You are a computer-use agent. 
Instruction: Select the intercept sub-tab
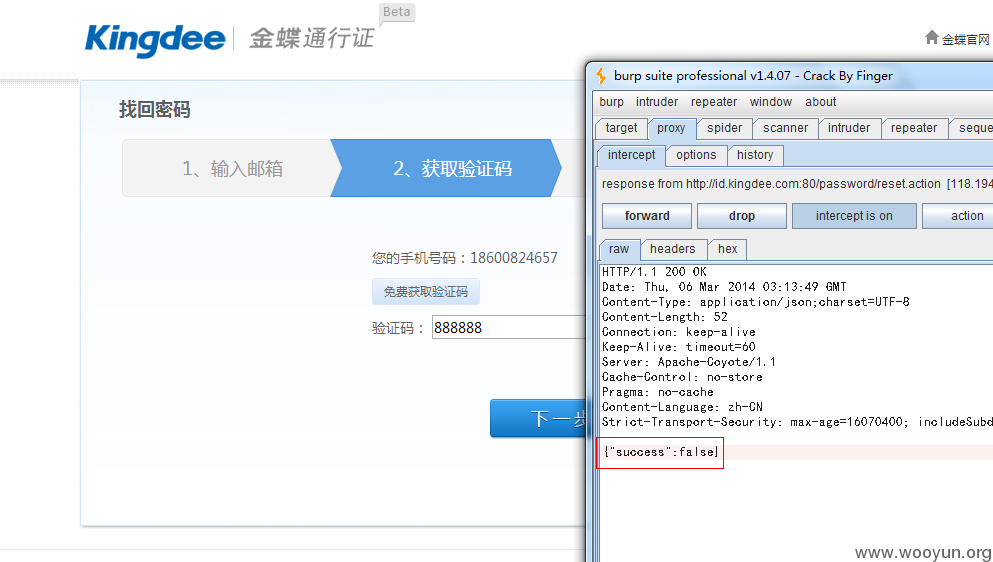(x=631, y=155)
